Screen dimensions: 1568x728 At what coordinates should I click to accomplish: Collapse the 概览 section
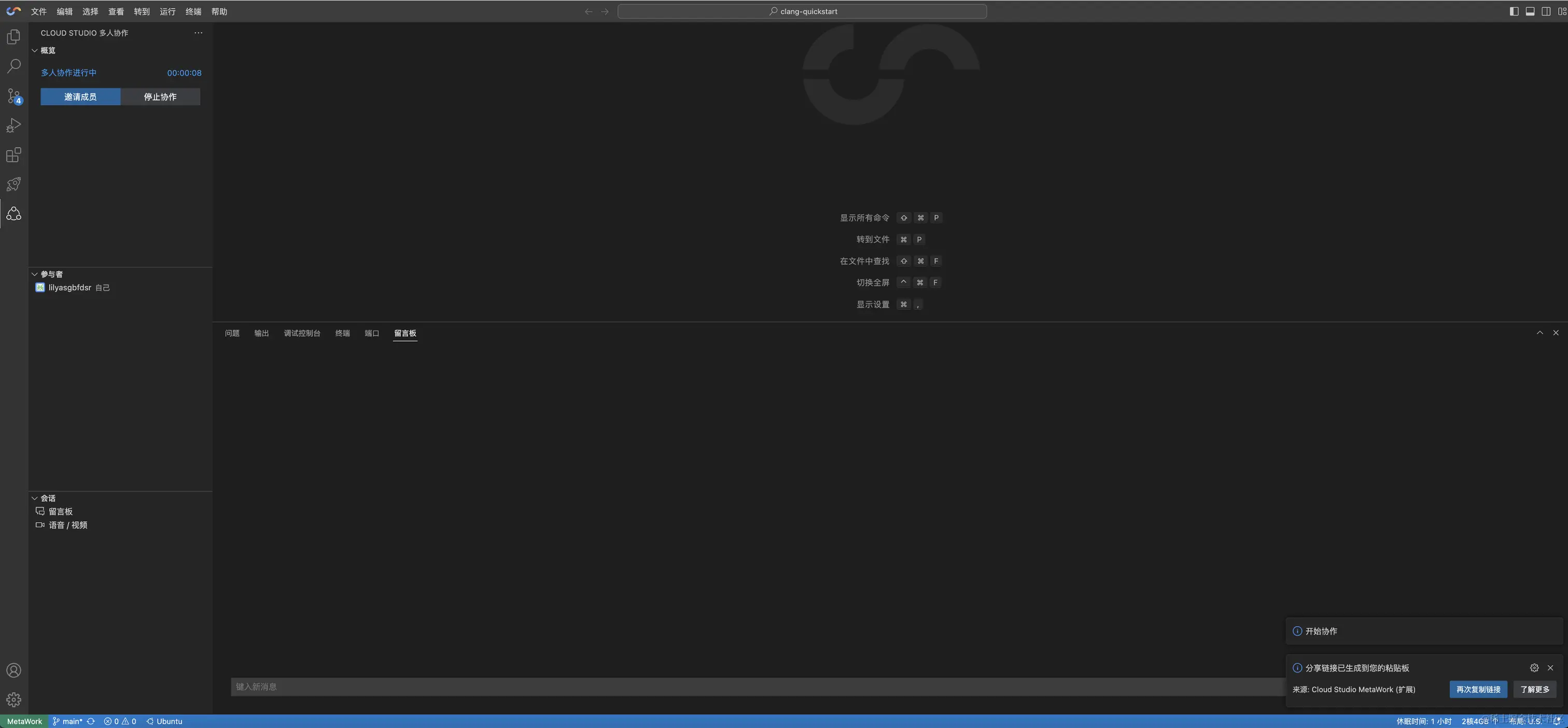coord(47,50)
